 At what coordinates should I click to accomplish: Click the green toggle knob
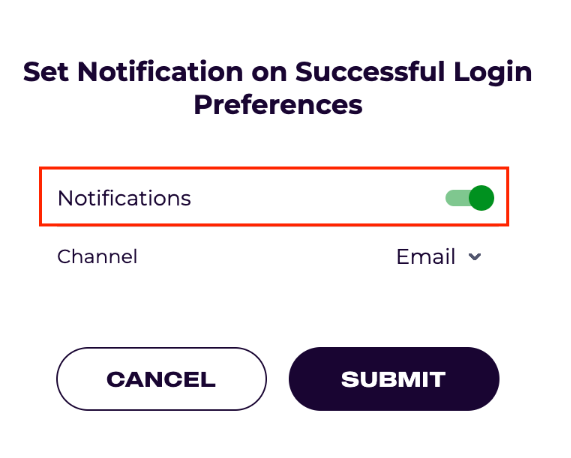[481, 198]
